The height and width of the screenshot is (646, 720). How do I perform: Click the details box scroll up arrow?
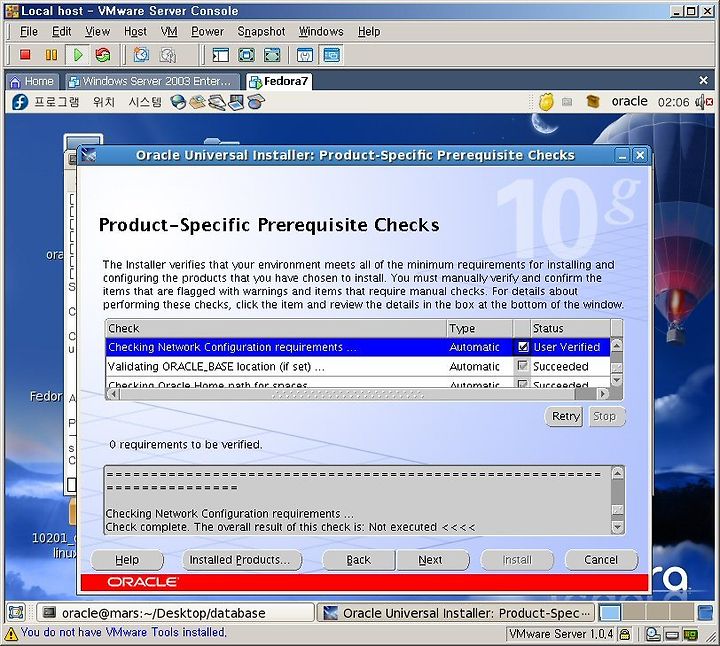tap(618, 473)
